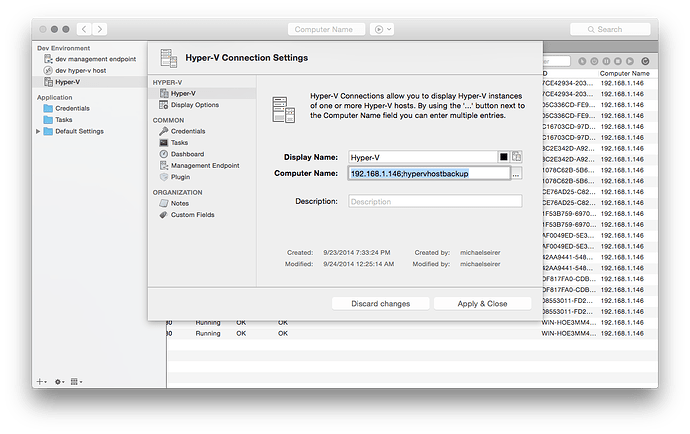Select the Plugin settings section
Image resolution: width=690 pixels, height=434 pixels.
tap(180, 176)
